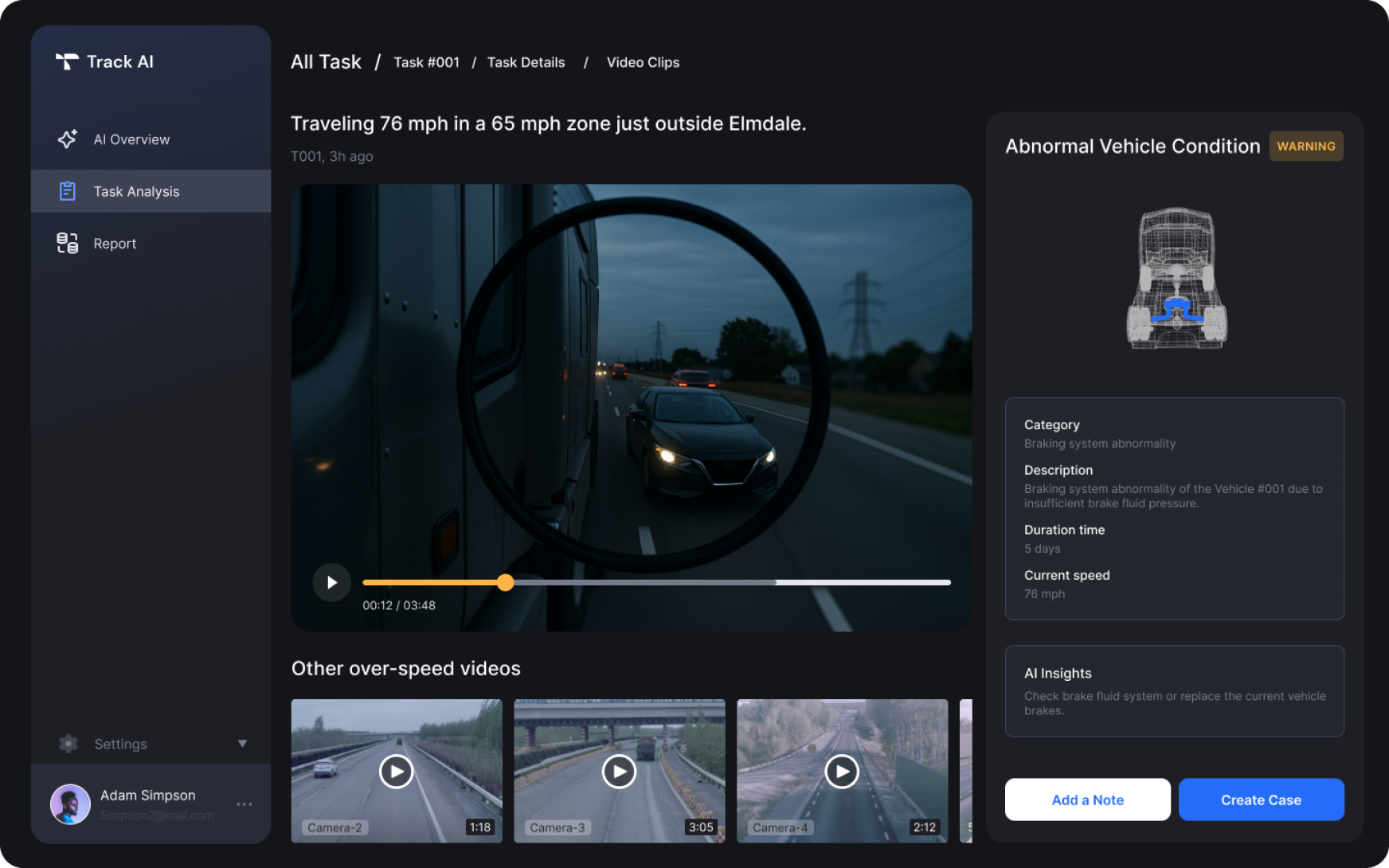Open AI Overview in the sidebar

tap(151, 139)
